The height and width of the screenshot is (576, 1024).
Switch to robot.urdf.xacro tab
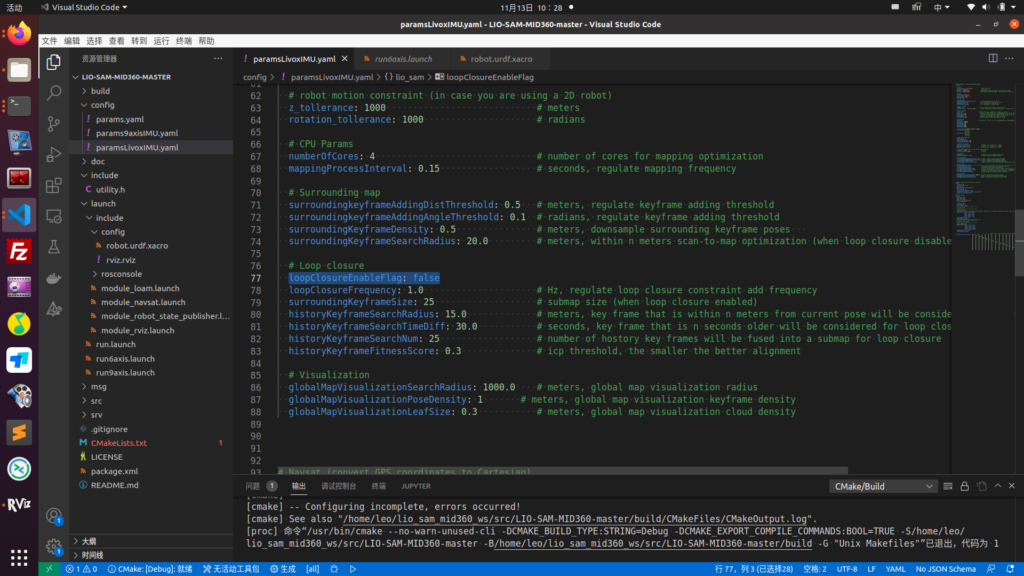pos(500,59)
